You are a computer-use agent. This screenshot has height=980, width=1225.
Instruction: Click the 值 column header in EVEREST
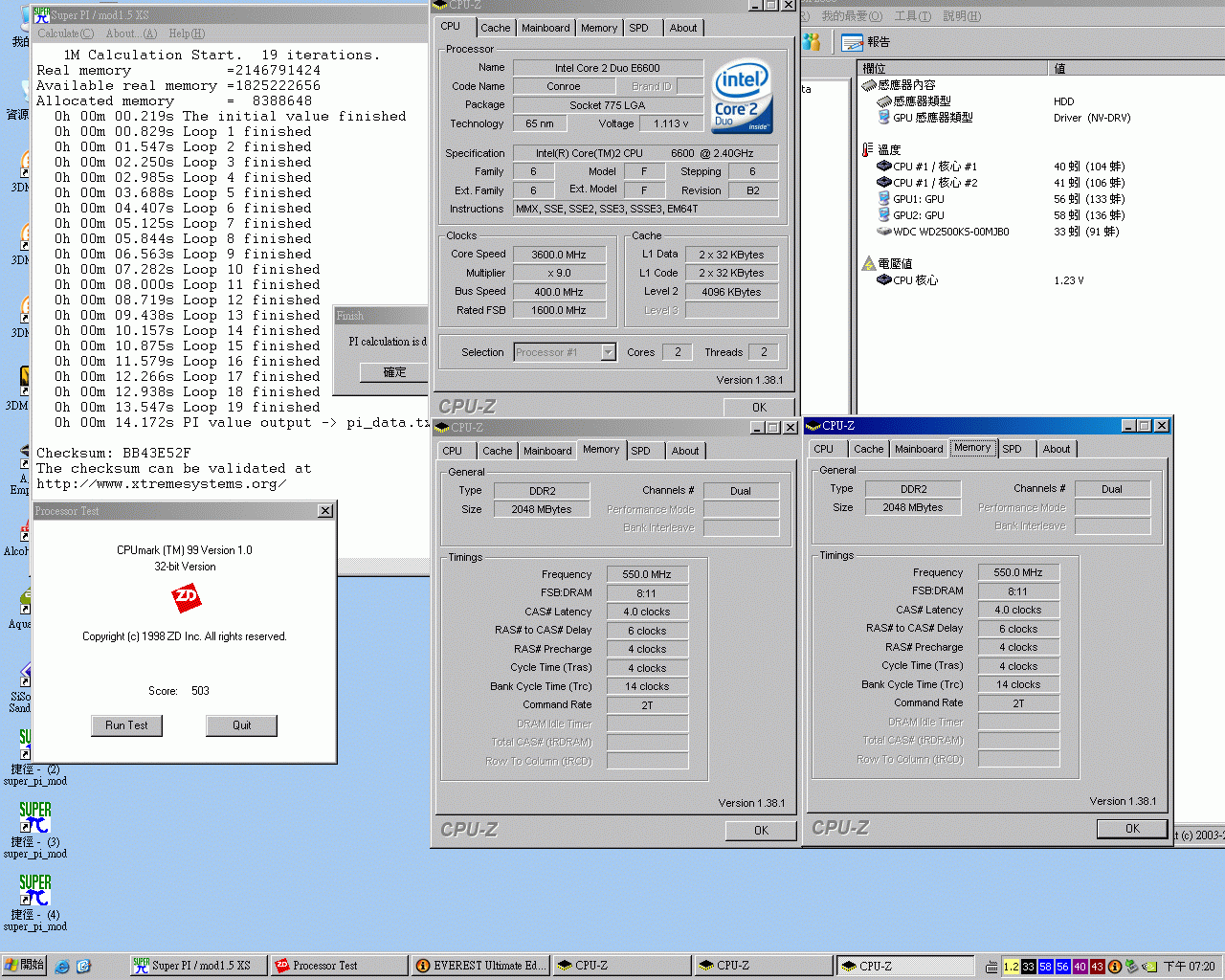[x=1137, y=68]
